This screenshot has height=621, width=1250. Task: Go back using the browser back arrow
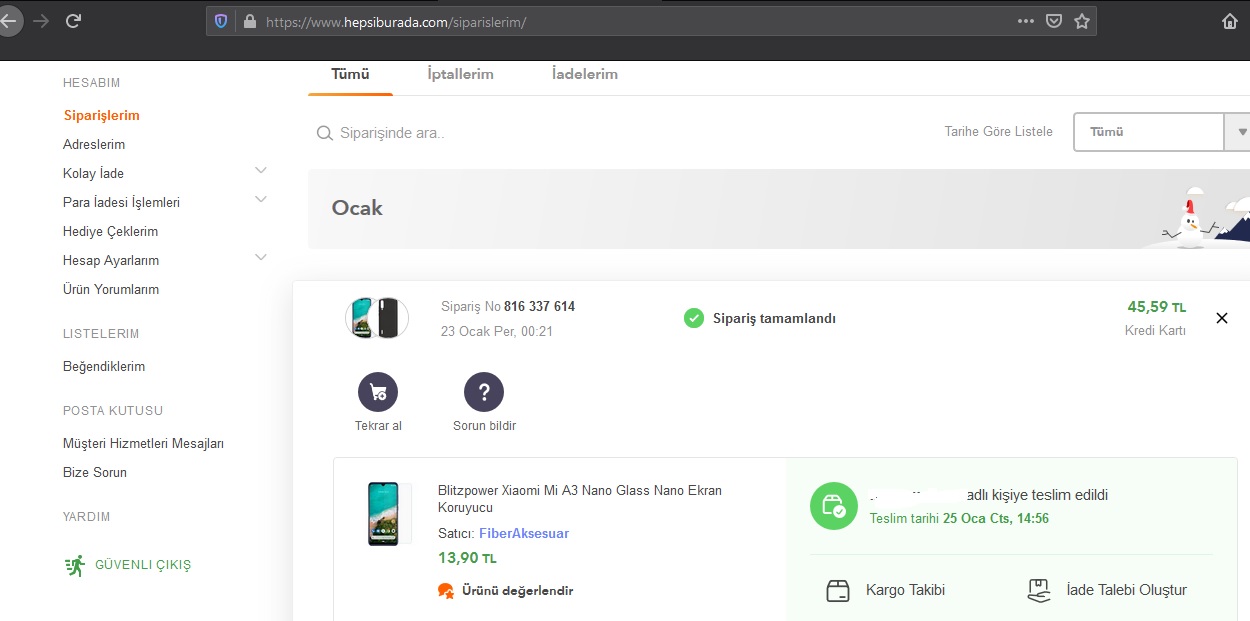[x=8, y=21]
